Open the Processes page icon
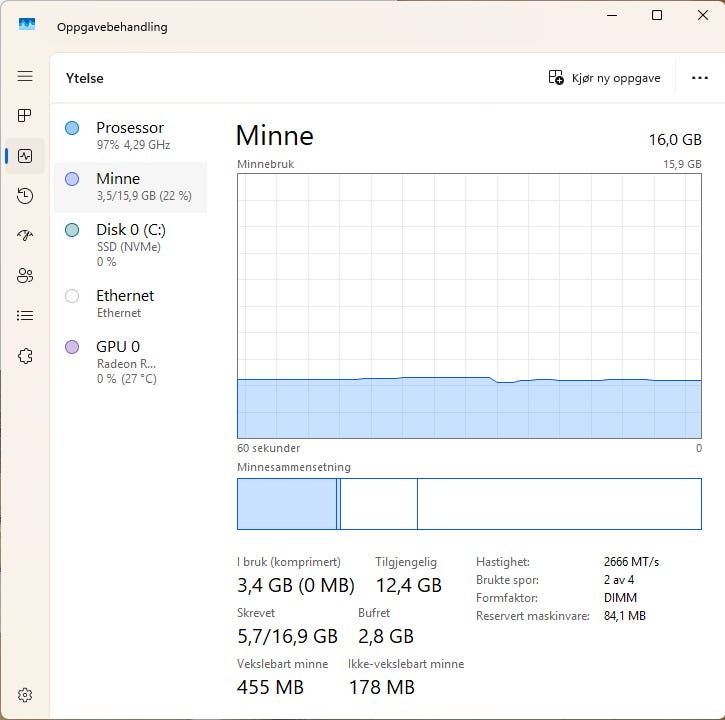 tap(25, 116)
